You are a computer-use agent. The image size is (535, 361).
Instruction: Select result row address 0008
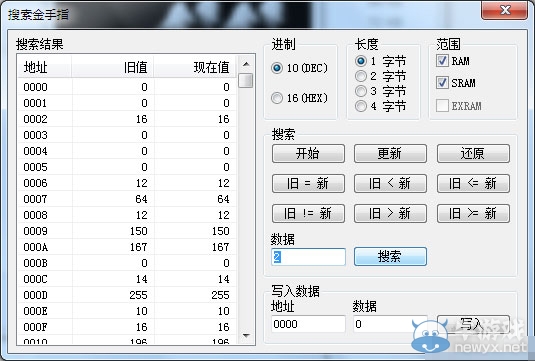[127, 215]
